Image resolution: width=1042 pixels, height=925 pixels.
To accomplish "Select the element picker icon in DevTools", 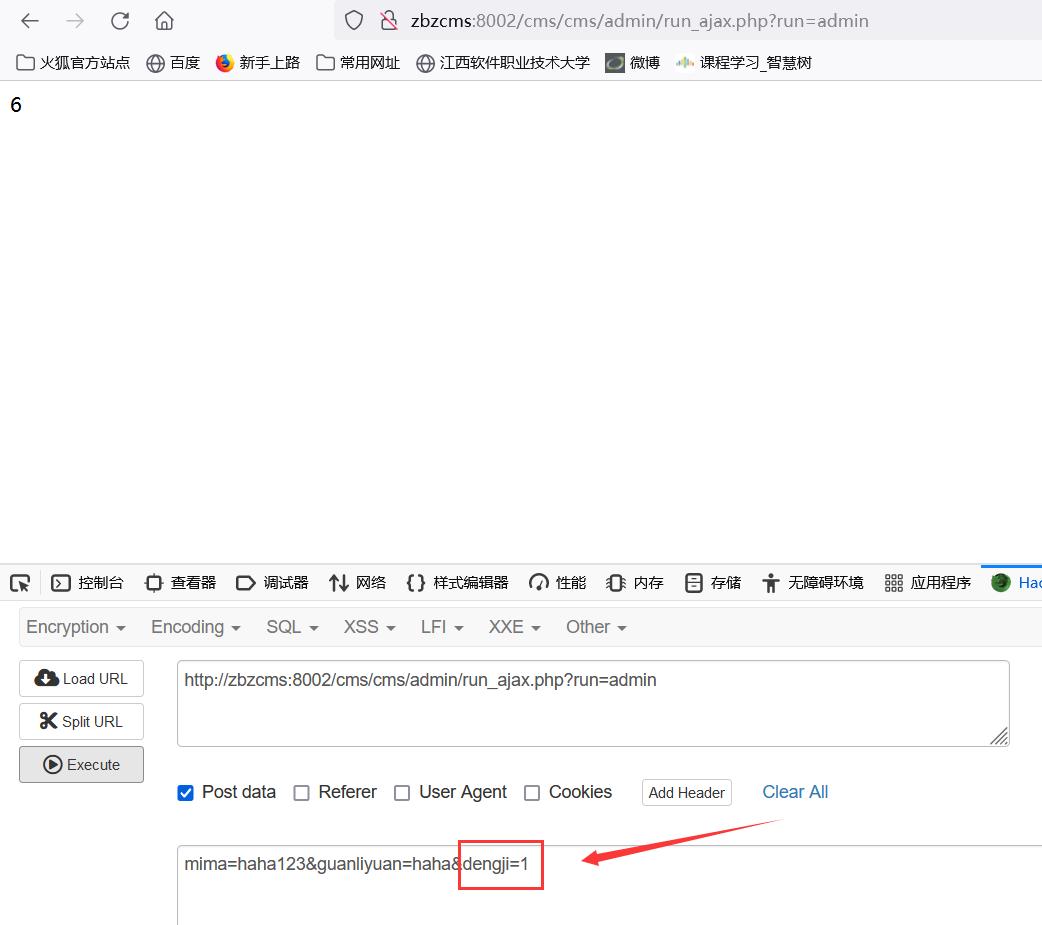I will pos(20,582).
